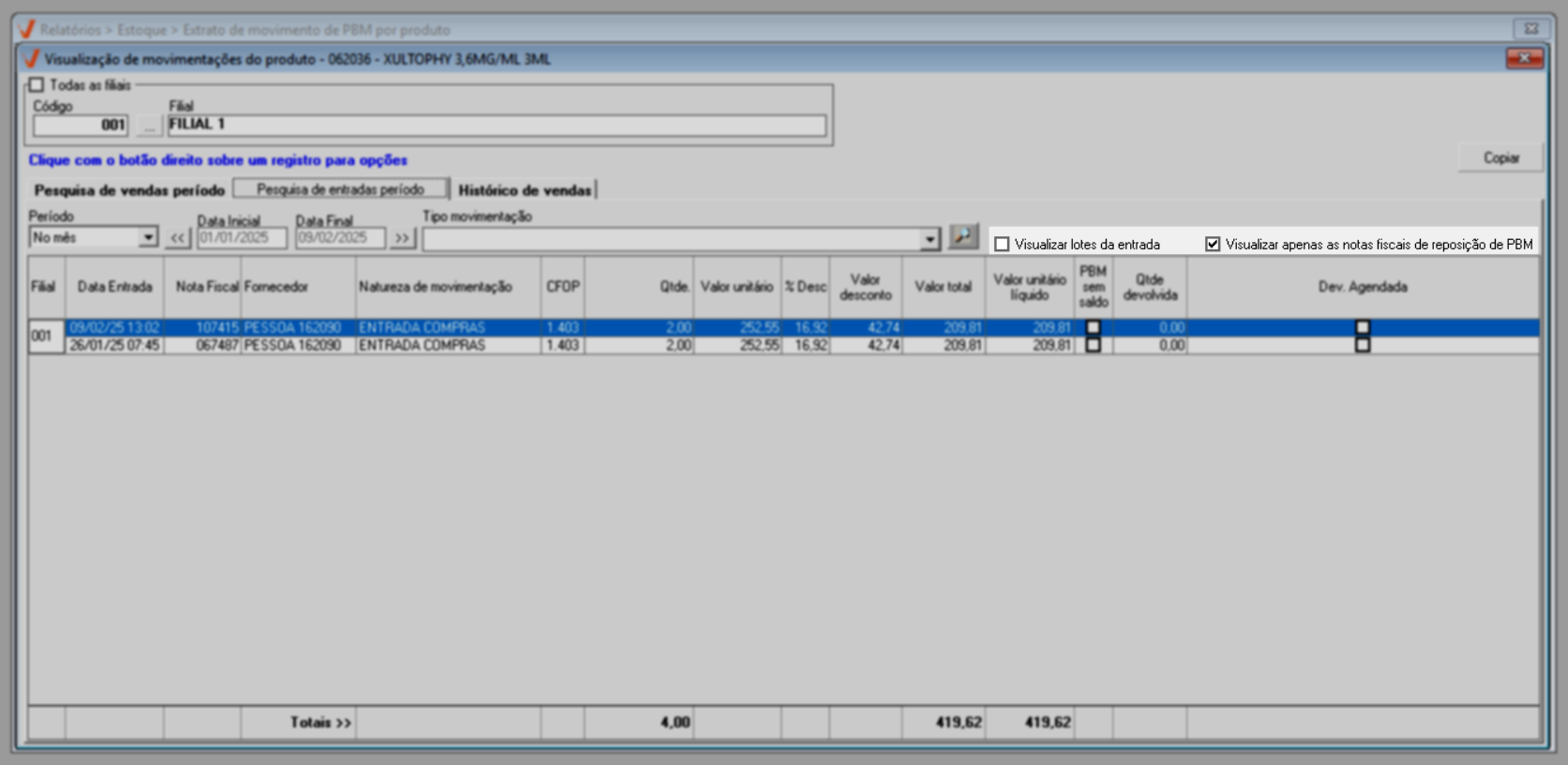Select entry dated 26/01/25 07:45
1568x765 pixels.
tap(114, 345)
